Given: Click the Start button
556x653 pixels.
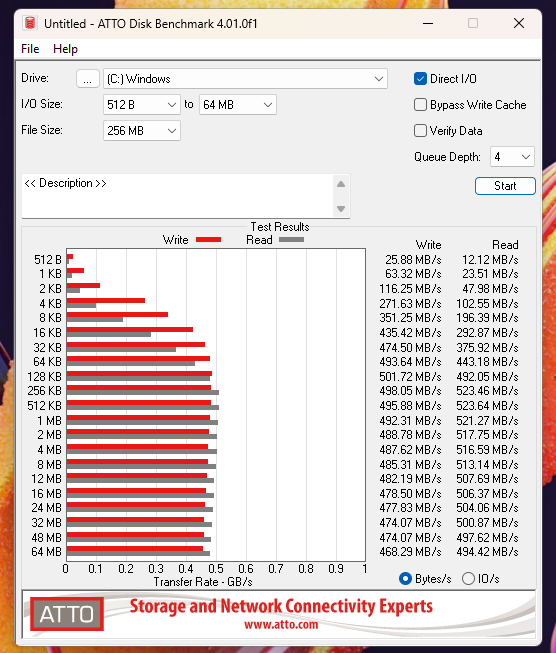Looking at the screenshot, I should (505, 186).
